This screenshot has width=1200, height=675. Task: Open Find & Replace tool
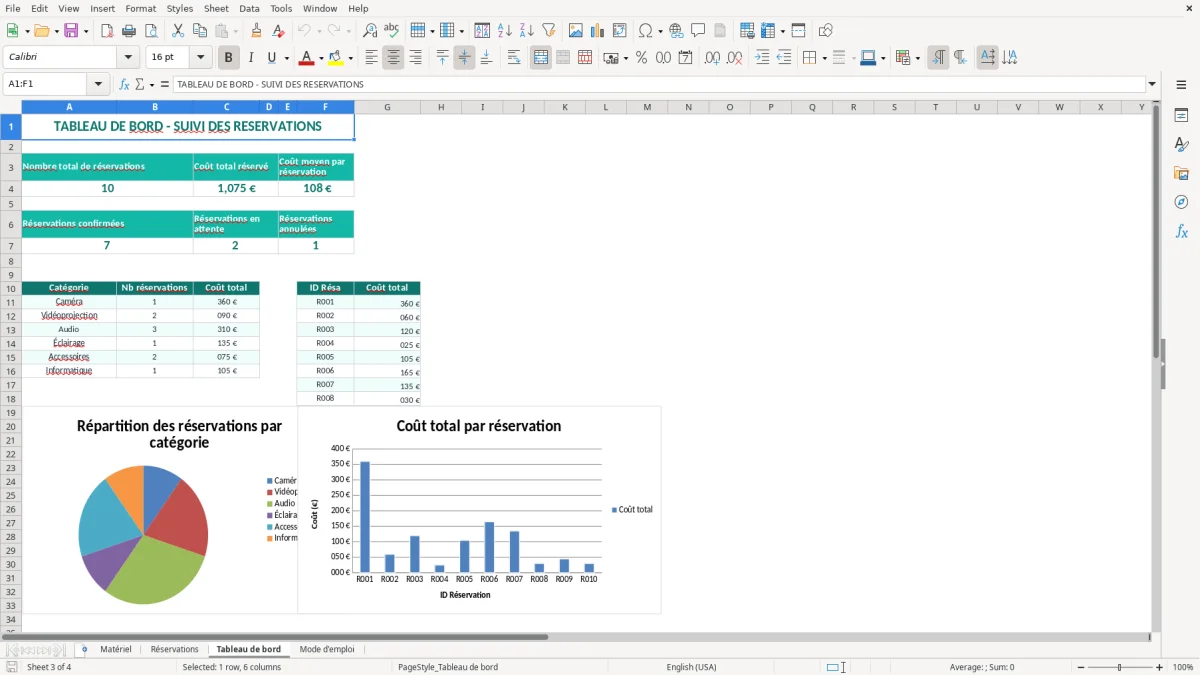pyautogui.click(x=370, y=31)
